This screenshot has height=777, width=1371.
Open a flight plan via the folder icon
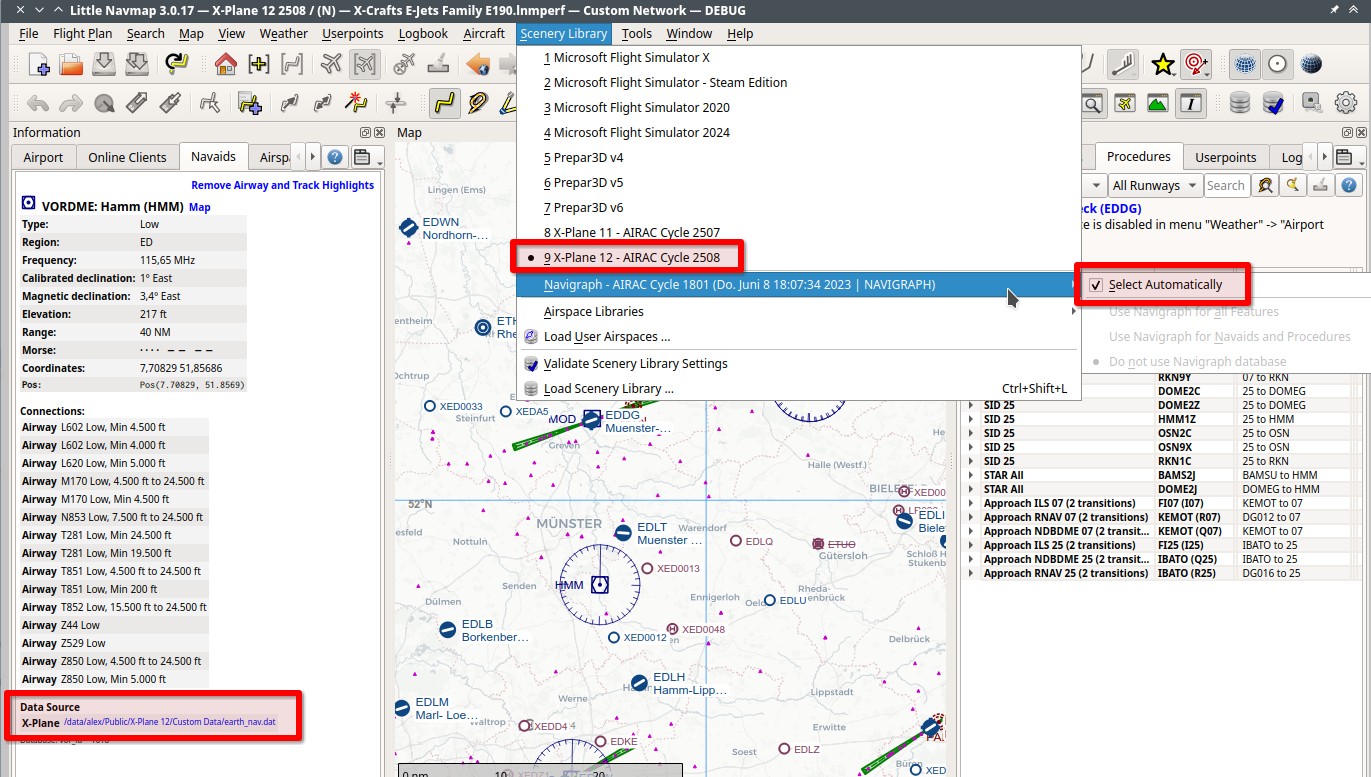71,65
